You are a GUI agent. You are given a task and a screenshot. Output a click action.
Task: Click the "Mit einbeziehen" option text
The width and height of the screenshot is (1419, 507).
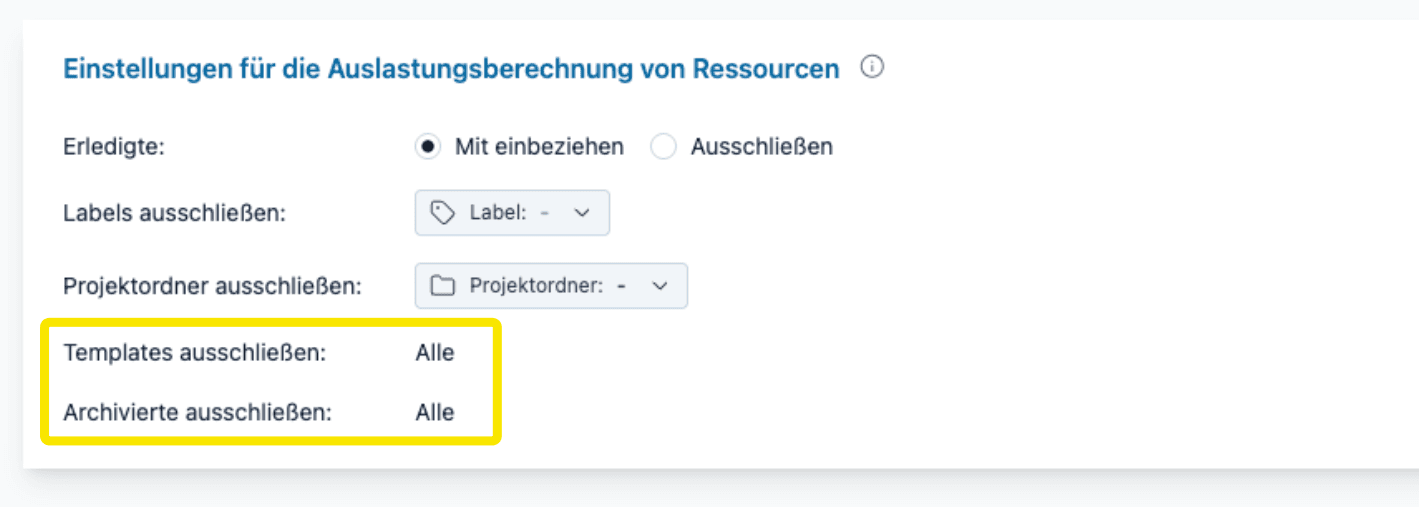click(539, 147)
